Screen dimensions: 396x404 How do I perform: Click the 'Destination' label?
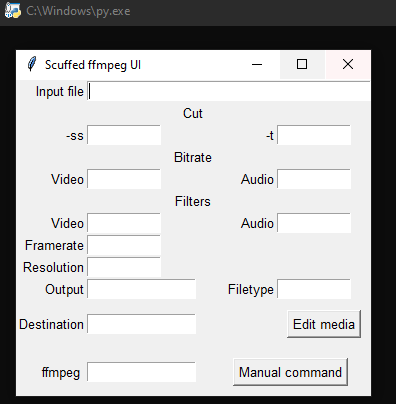pos(51,324)
